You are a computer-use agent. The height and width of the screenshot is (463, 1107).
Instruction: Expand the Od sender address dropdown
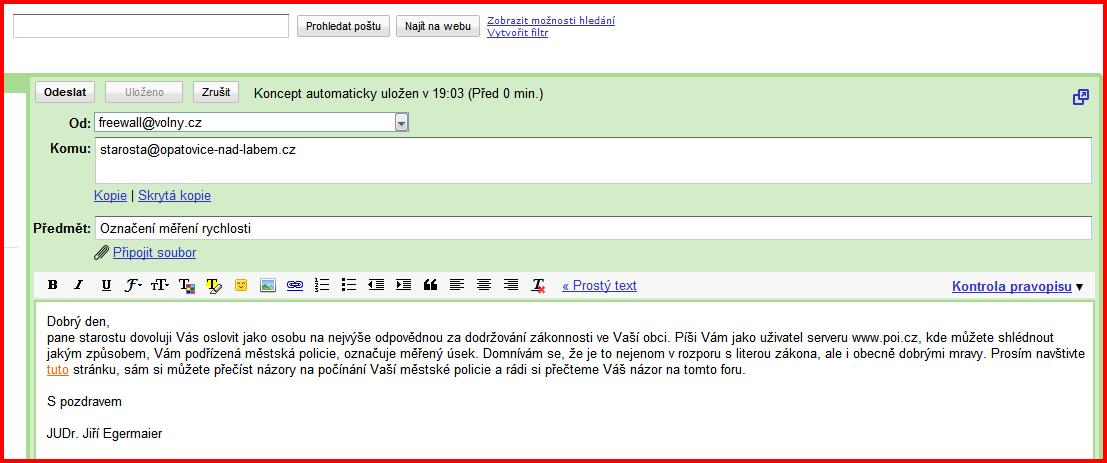click(401, 123)
